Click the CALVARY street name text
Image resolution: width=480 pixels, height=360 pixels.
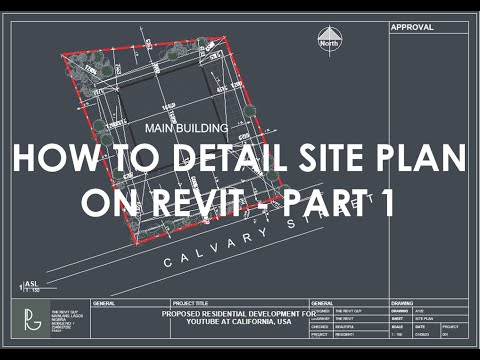tap(216, 247)
